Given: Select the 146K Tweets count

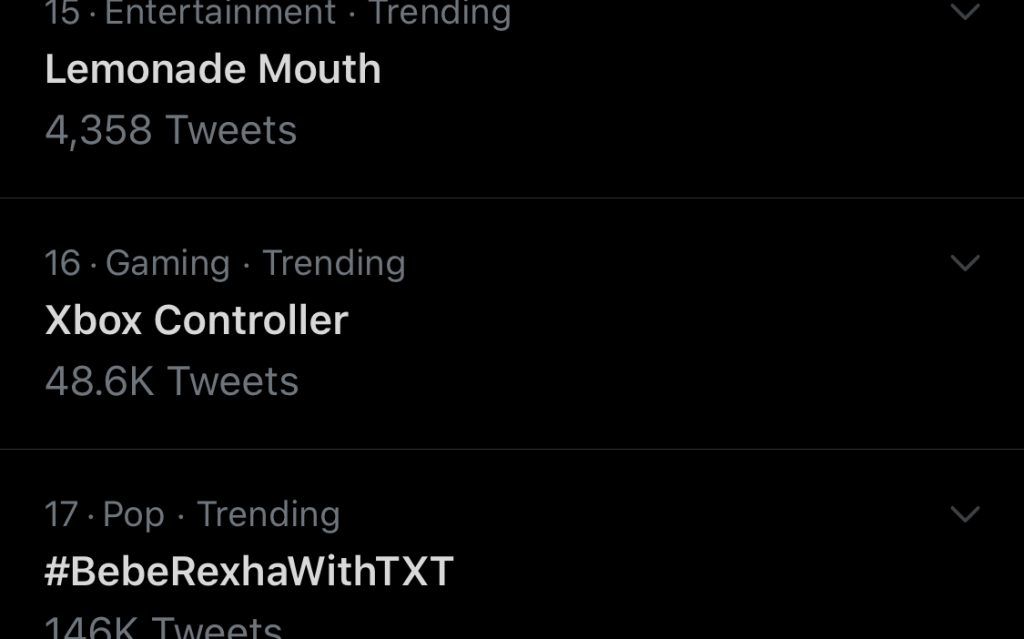Looking at the screenshot, I should 163,626.
